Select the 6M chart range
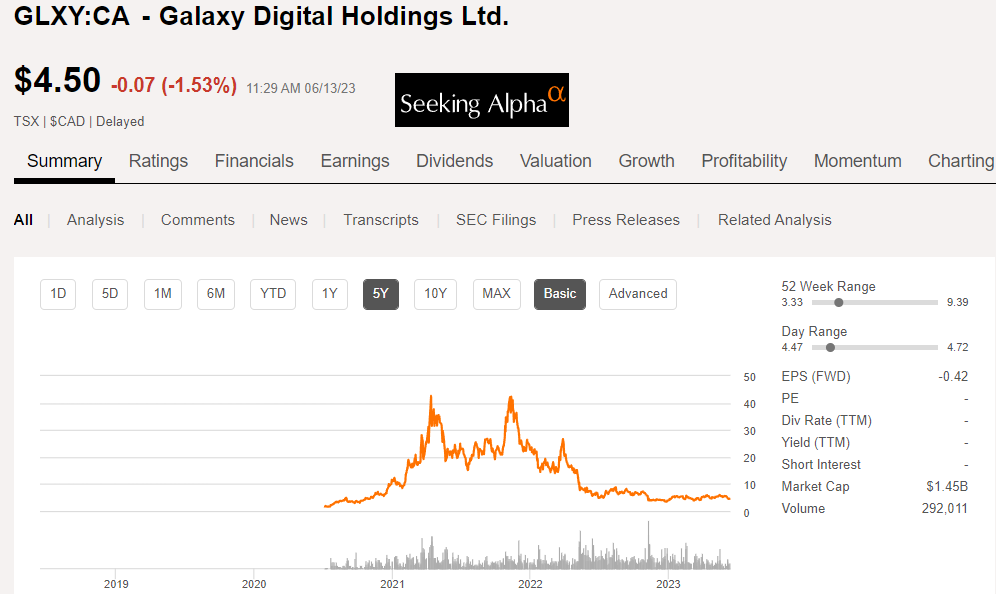The image size is (996, 594). 215,294
